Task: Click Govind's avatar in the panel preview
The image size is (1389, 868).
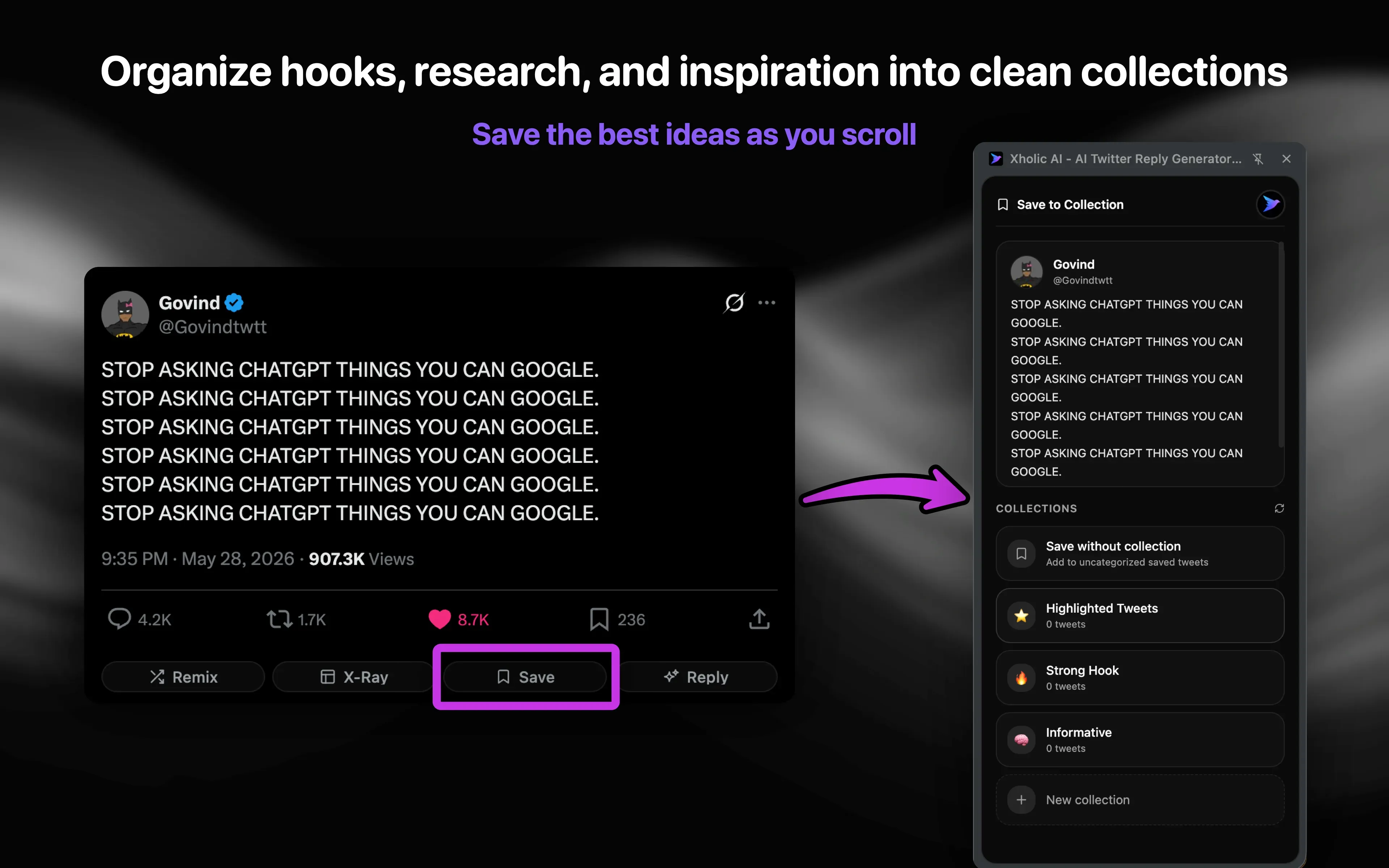Action: [x=1026, y=272]
